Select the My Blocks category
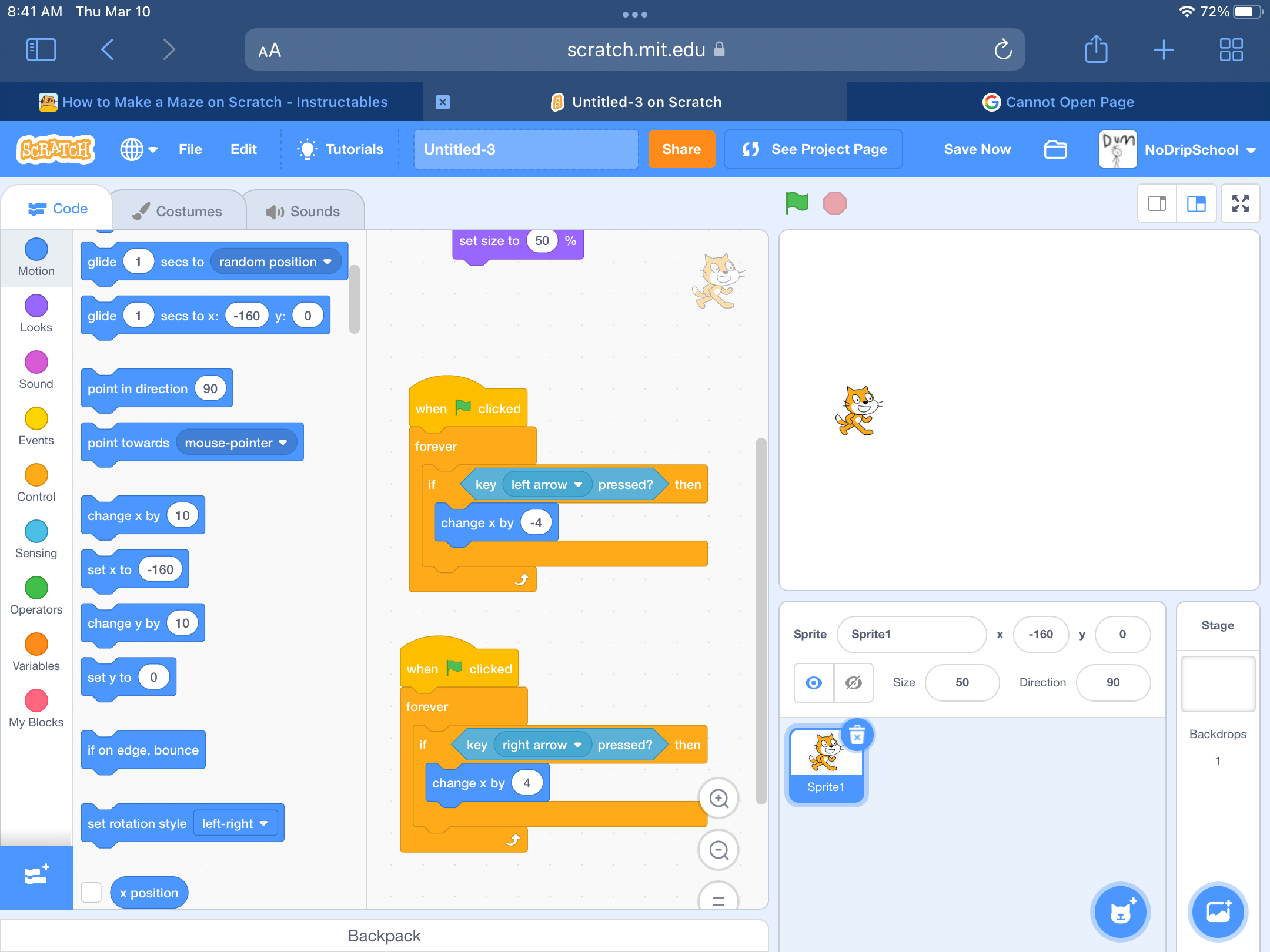This screenshot has height=952, width=1270. [36, 708]
